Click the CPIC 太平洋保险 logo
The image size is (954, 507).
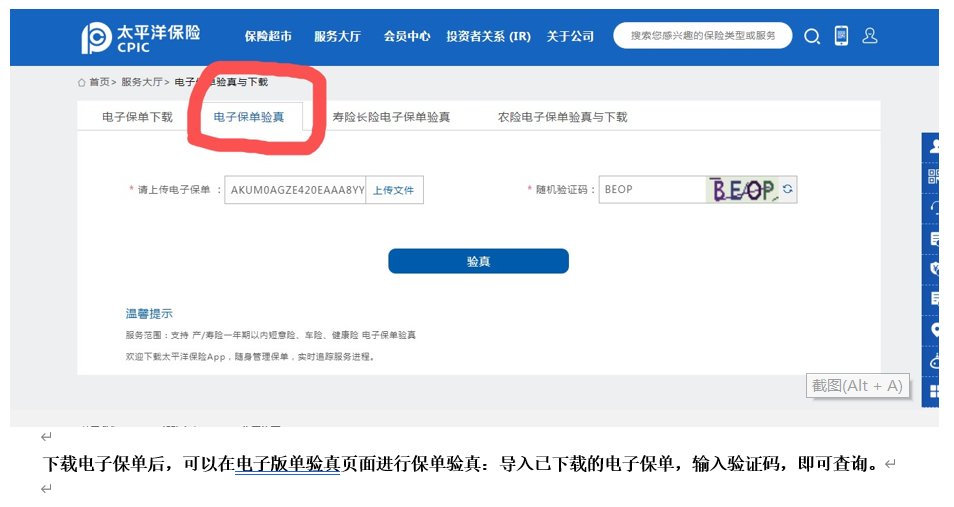[x=140, y=37]
